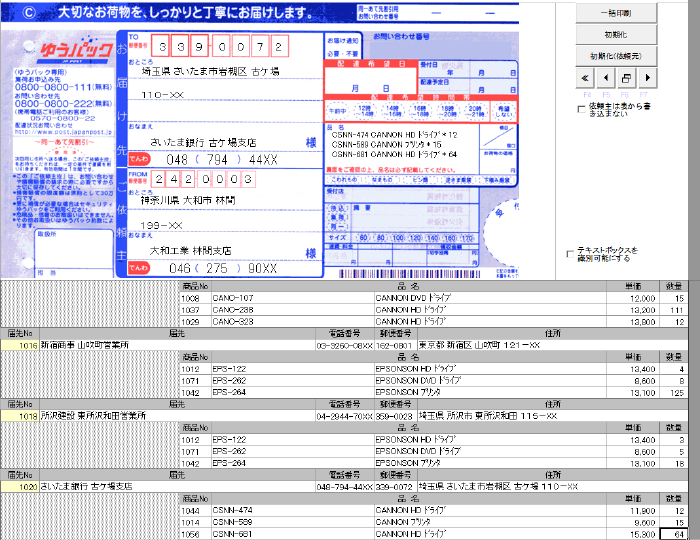
Task: Select phone number cell 048-794-44XX in table
Action: click(345, 487)
